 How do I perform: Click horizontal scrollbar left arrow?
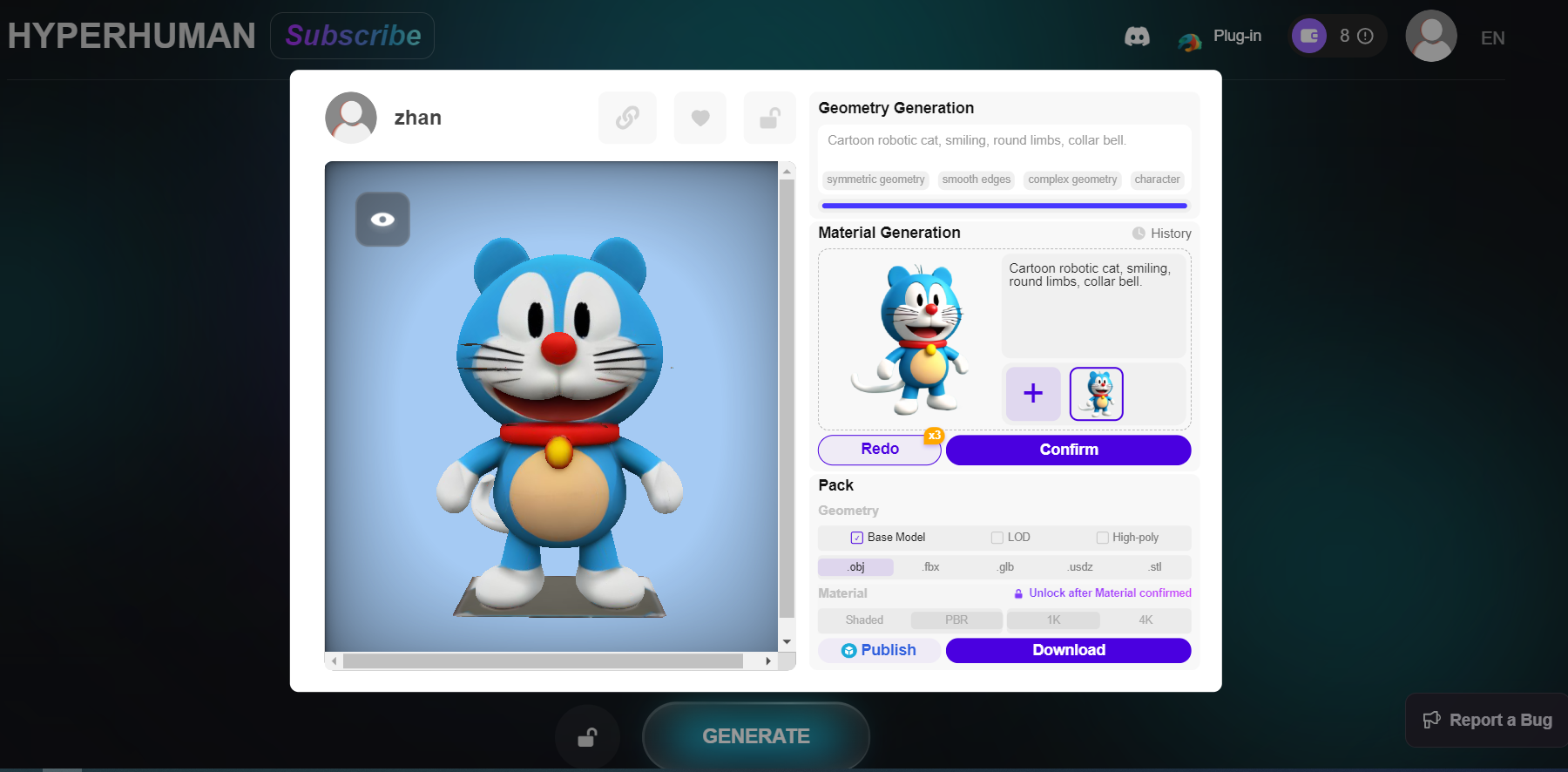335,661
